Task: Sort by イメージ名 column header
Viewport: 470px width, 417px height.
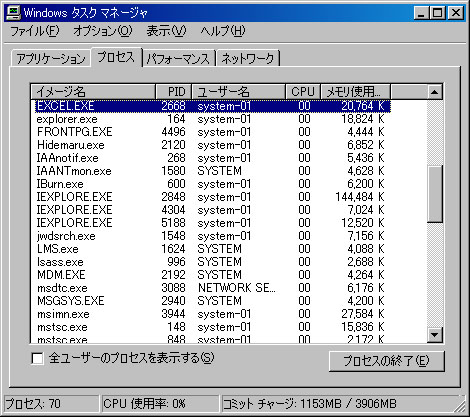Action: (93, 92)
